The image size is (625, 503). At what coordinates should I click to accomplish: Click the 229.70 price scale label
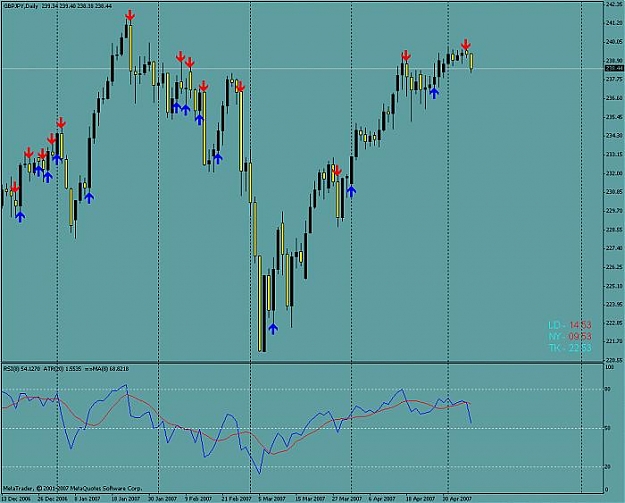coord(614,210)
